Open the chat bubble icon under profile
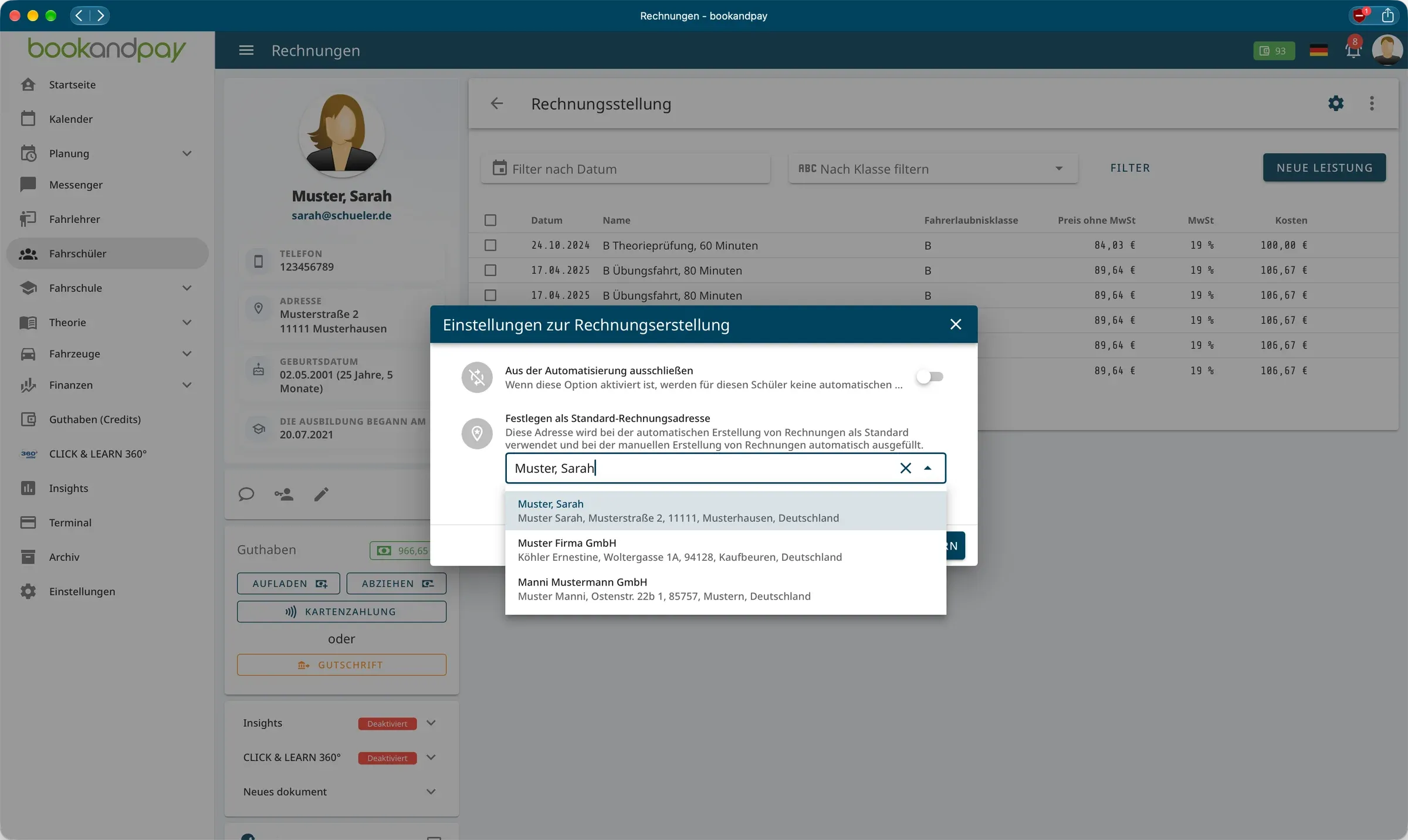 click(246, 494)
